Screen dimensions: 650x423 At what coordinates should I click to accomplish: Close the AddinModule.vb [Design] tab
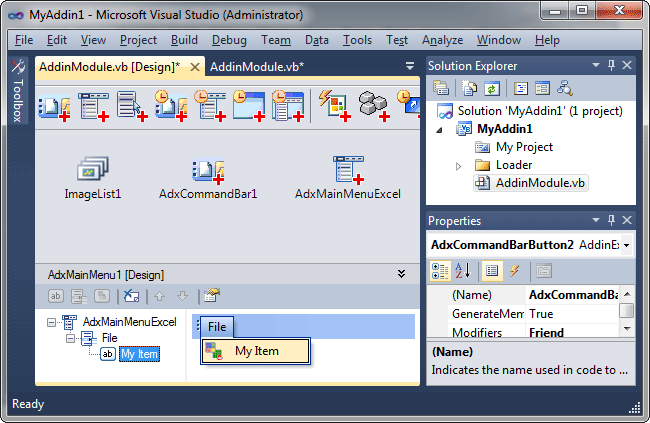point(194,67)
